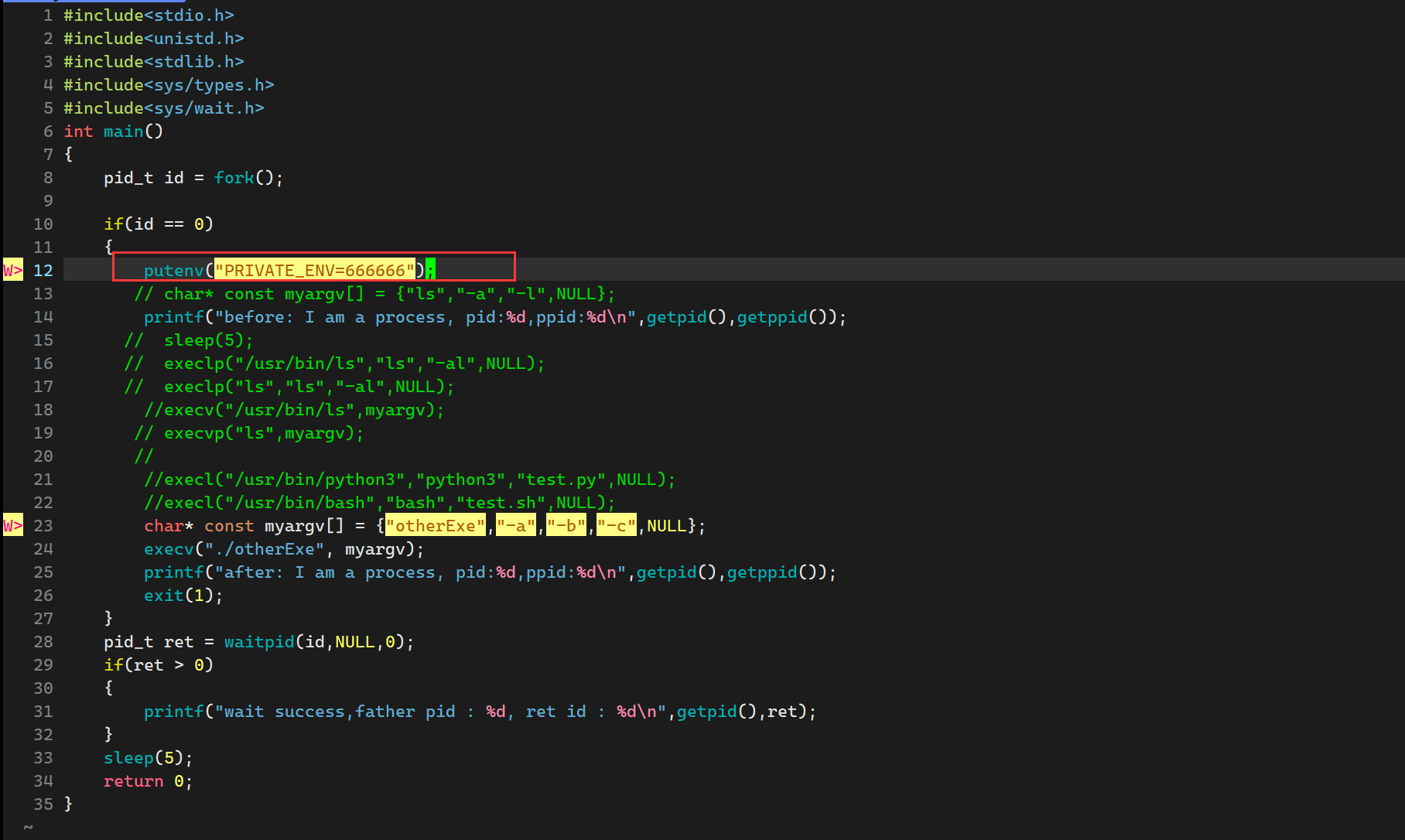
Task: Click the commented python3 execl line
Action: tap(409, 479)
